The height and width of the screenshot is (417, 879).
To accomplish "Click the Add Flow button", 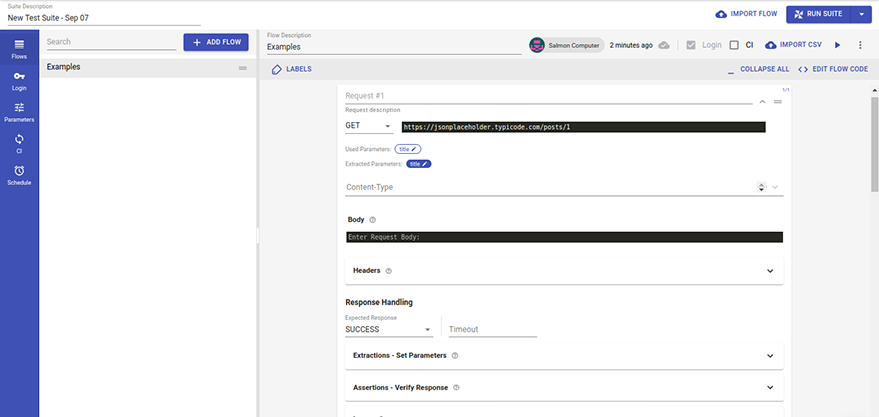I will pos(216,42).
